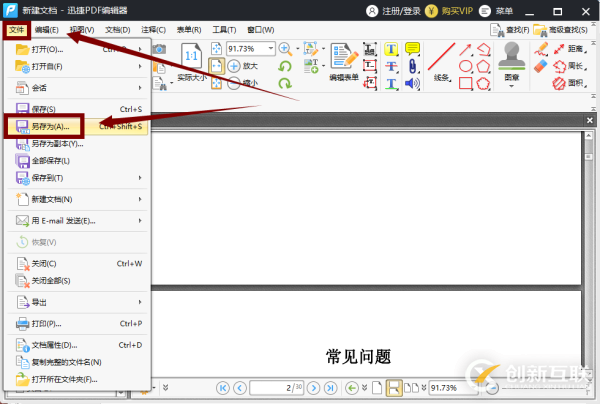Open 文档属性(D)... from the menu
600x404 pixels.
pyautogui.click(x=78, y=345)
